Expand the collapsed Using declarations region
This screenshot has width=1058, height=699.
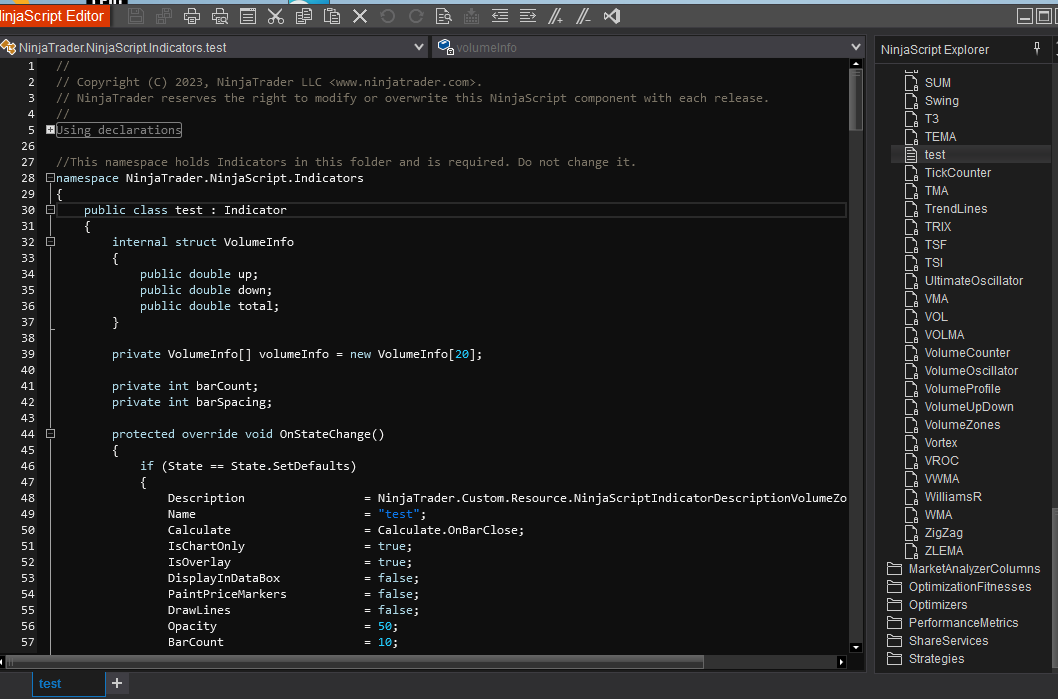click(x=50, y=130)
